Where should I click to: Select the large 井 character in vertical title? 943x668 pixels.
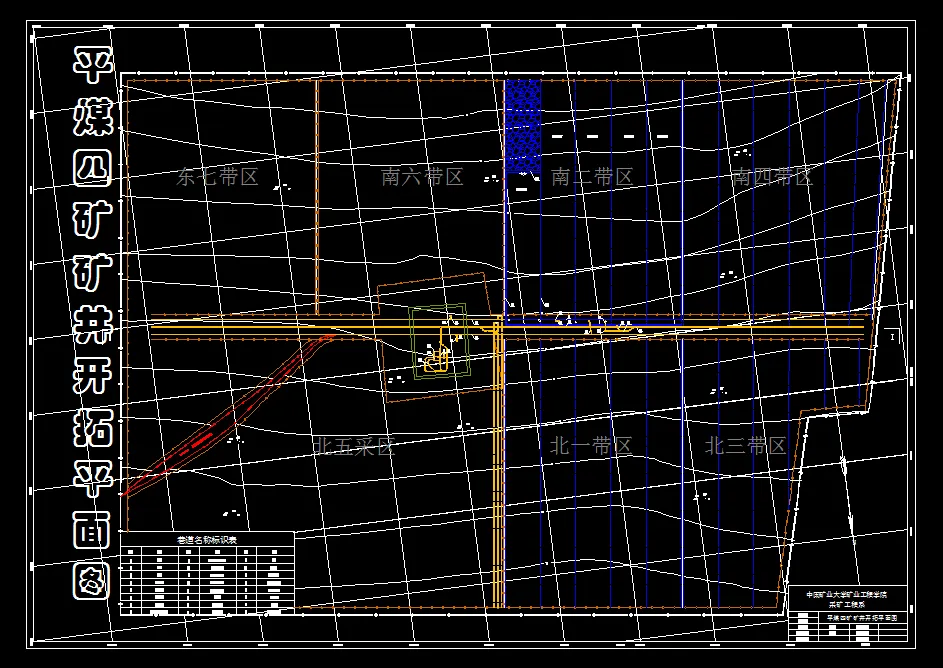[93, 325]
